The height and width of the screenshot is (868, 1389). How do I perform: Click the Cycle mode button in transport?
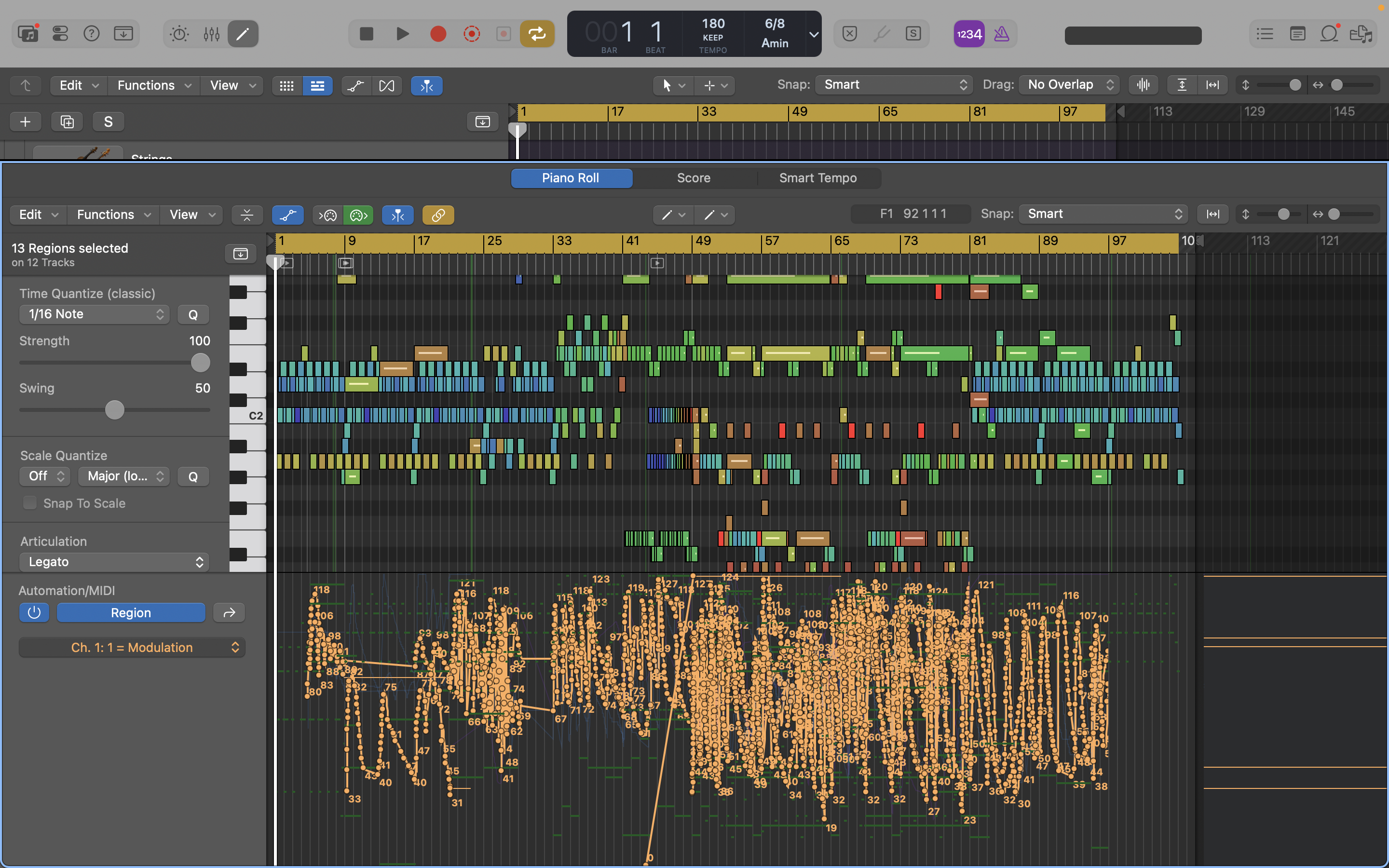537,34
